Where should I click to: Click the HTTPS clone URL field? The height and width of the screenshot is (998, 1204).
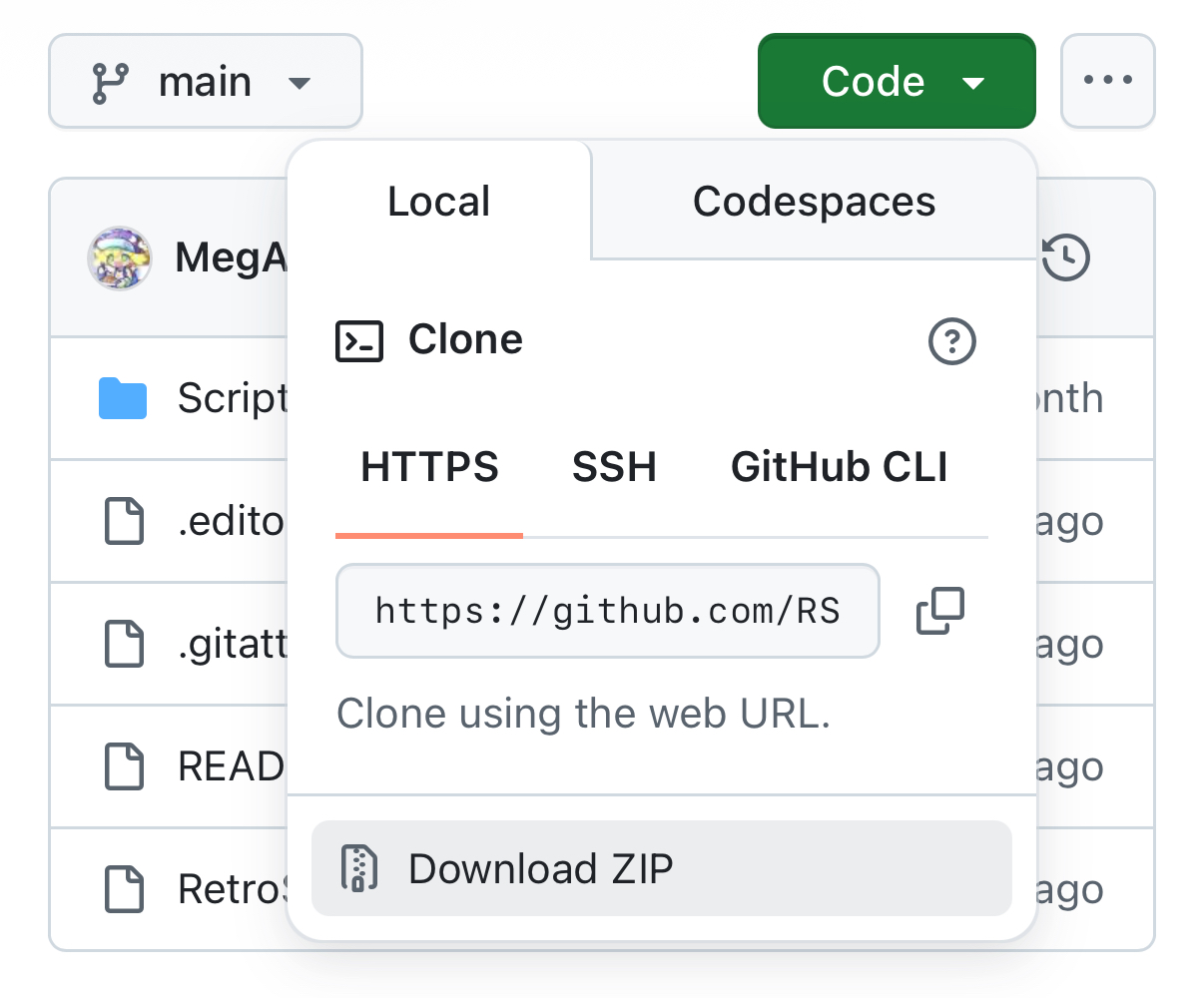coord(608,611)
